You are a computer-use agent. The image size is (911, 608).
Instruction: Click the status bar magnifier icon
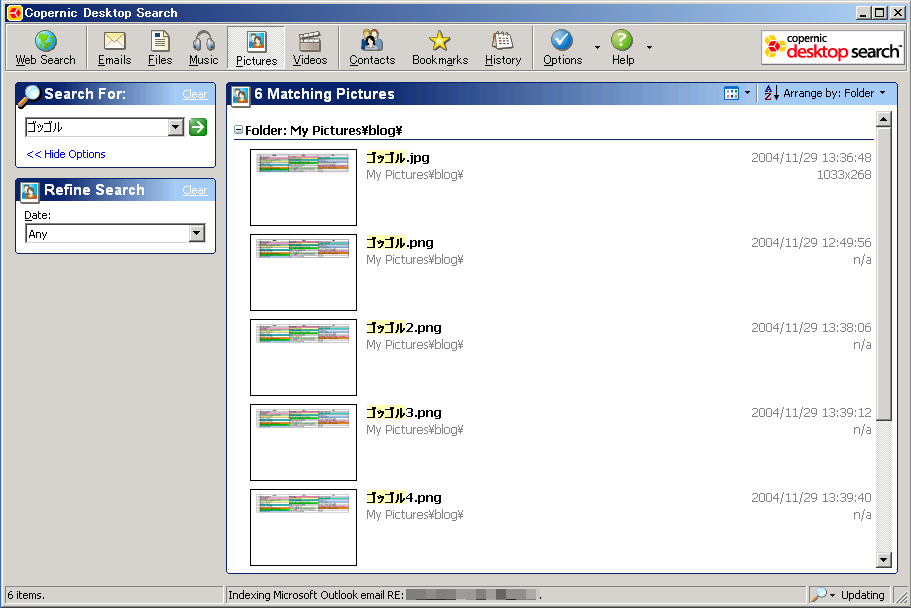819,595
